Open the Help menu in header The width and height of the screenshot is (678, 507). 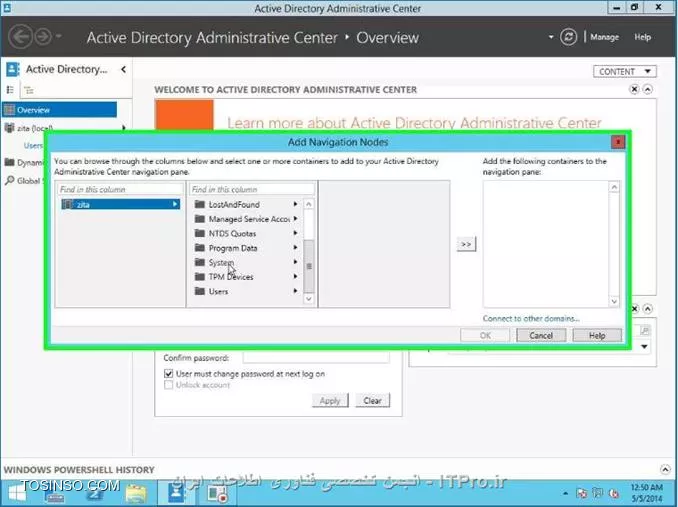pos(642,37)
